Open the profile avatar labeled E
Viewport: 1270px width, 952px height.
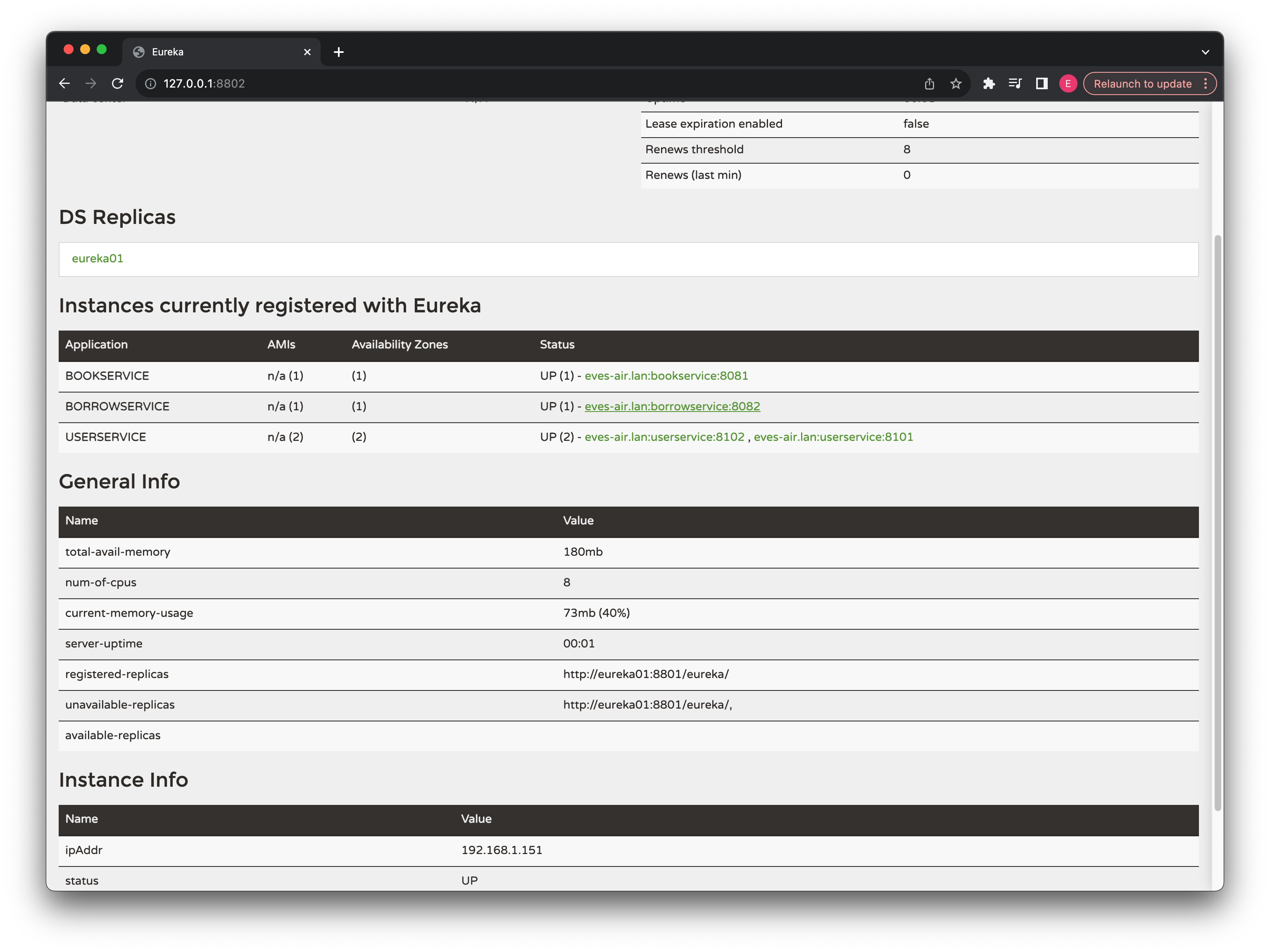point(1068,84)
